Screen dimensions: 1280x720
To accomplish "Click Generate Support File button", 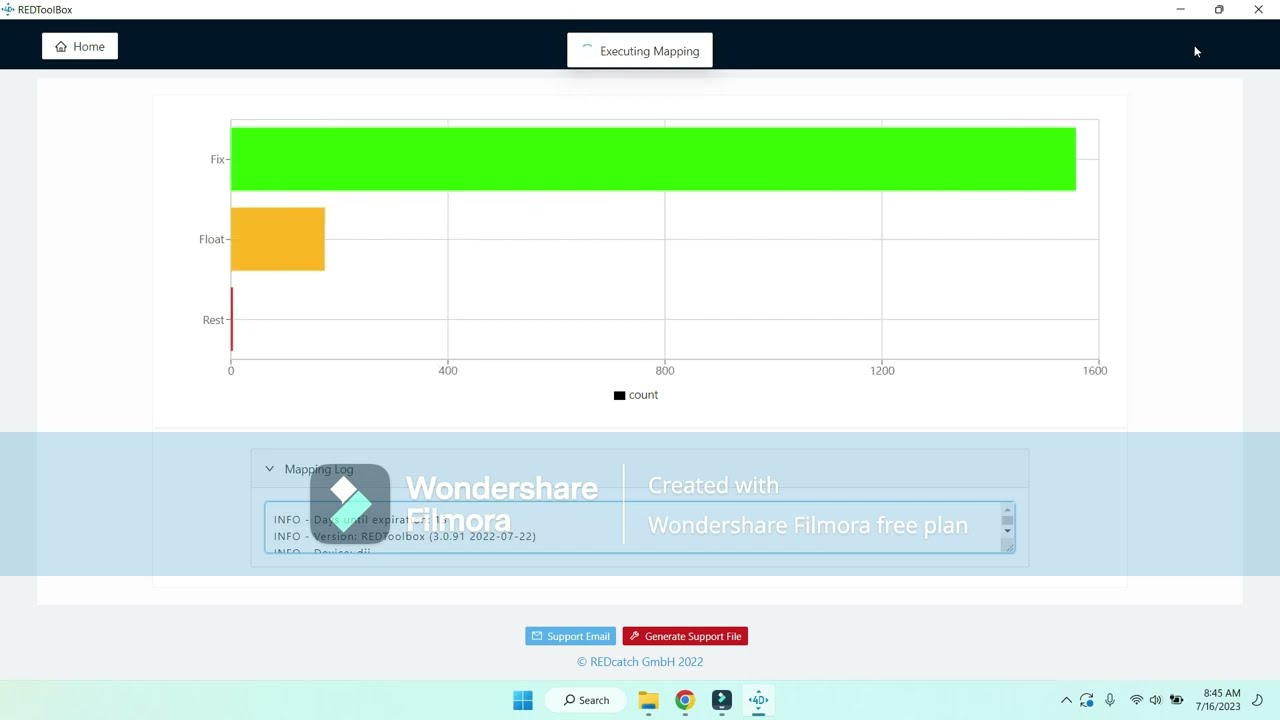I will [x=685, y=636].
